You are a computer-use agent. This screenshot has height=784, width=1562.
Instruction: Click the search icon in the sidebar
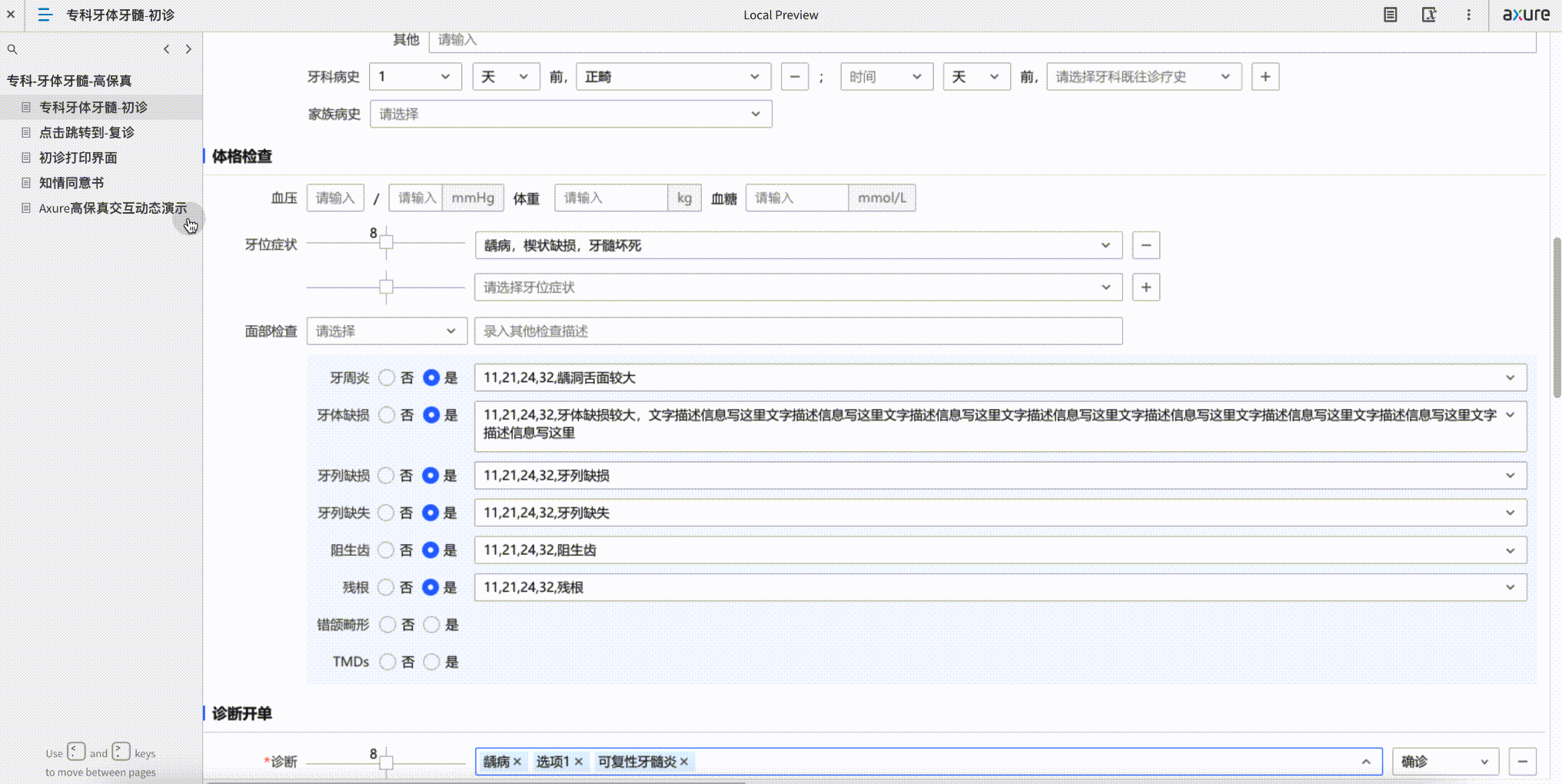click(x=12, y=48)
